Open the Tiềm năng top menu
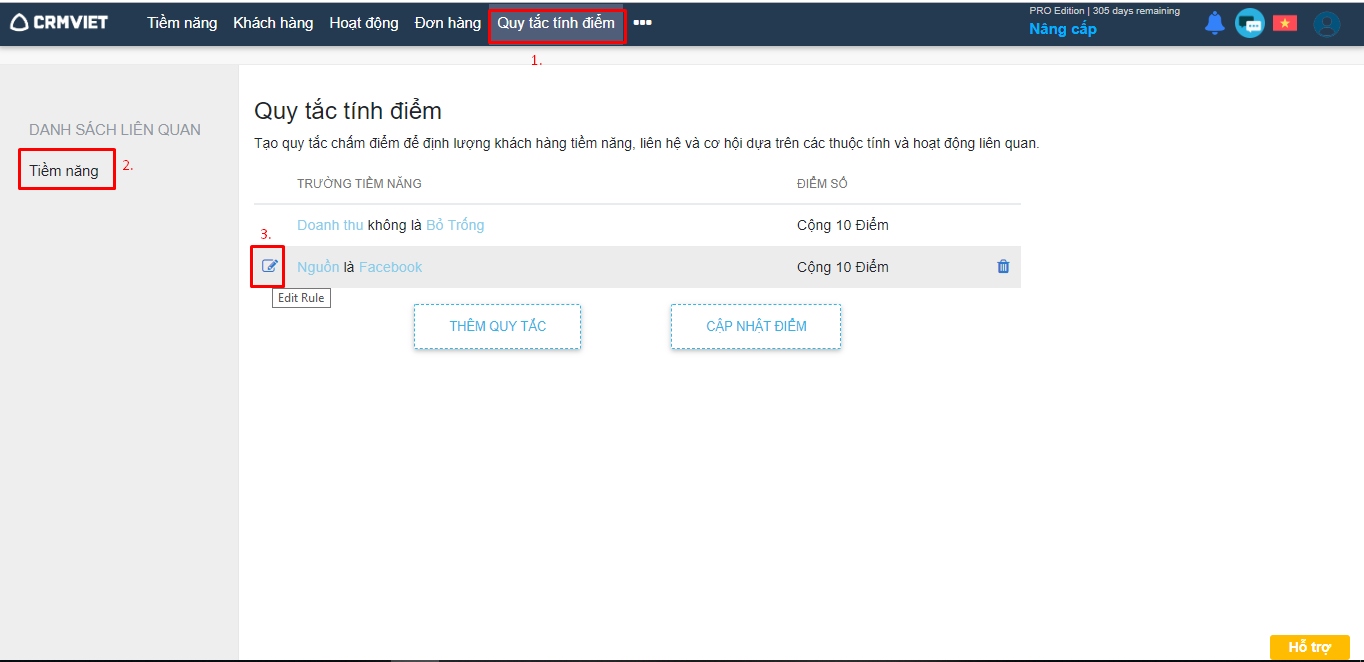This screenshot has height=662, width=1364. coord(182,23)
